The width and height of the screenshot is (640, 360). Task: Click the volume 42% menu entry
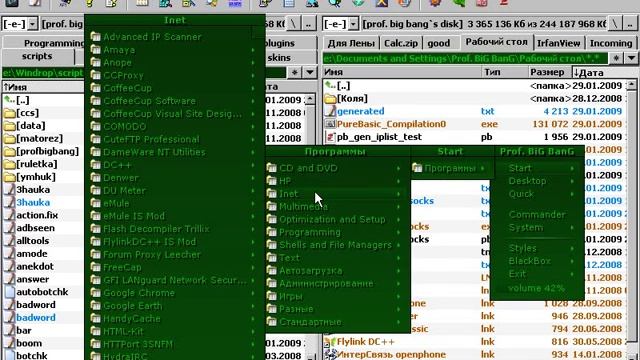536,289
